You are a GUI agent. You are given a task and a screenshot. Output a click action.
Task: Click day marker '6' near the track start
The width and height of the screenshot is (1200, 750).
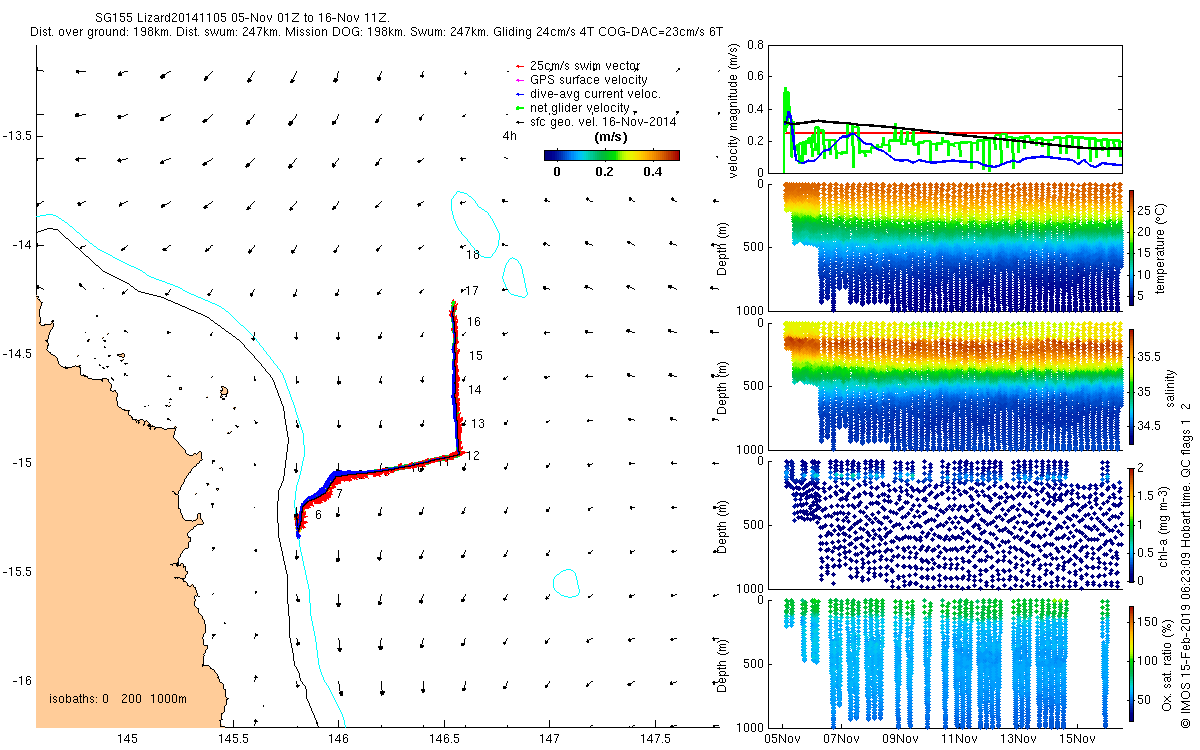pos(318,515)
